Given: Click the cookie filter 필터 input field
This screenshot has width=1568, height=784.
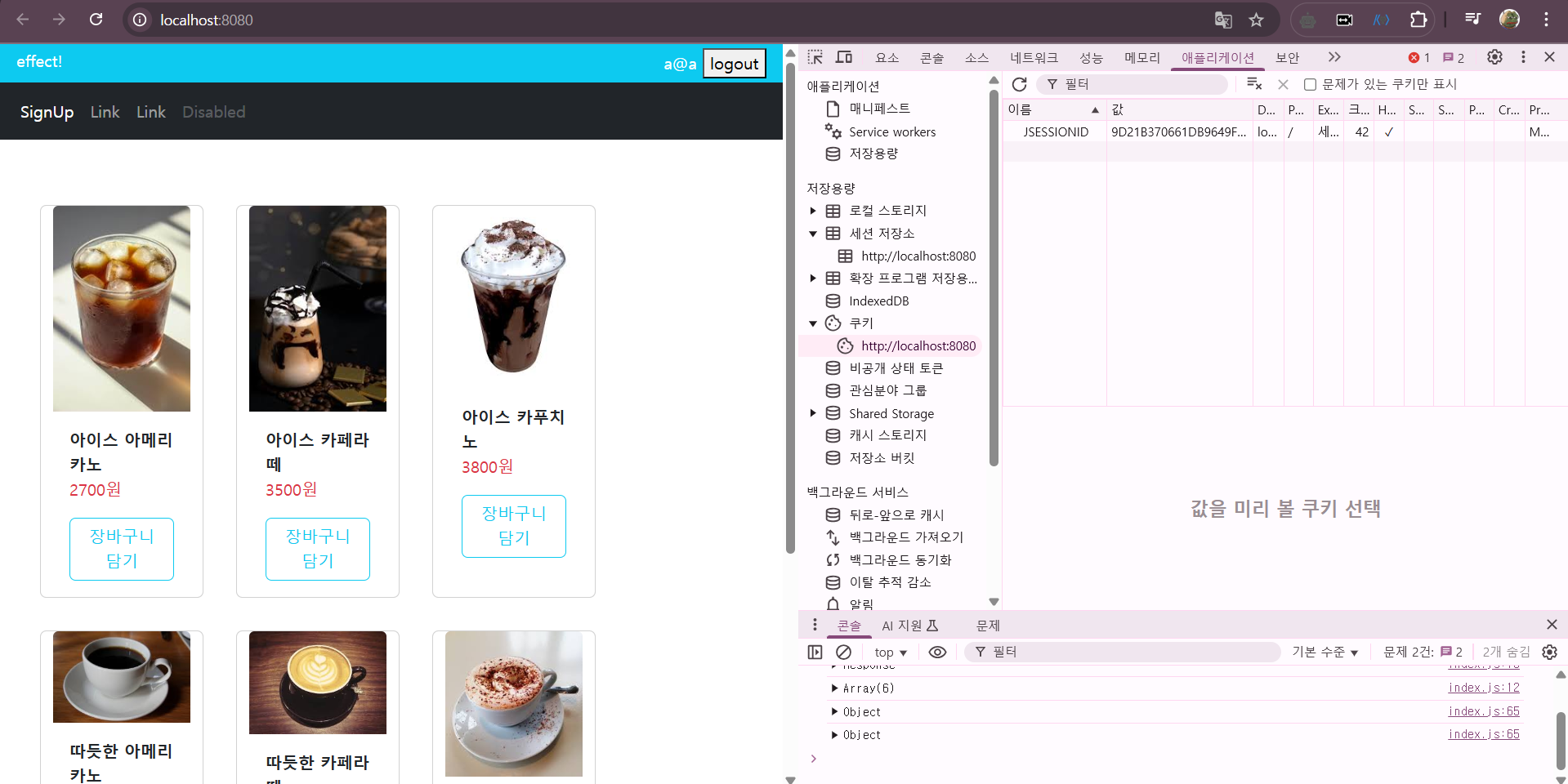Looking at the screenshot, I should pyautogui.click(x=1132, y=84).
